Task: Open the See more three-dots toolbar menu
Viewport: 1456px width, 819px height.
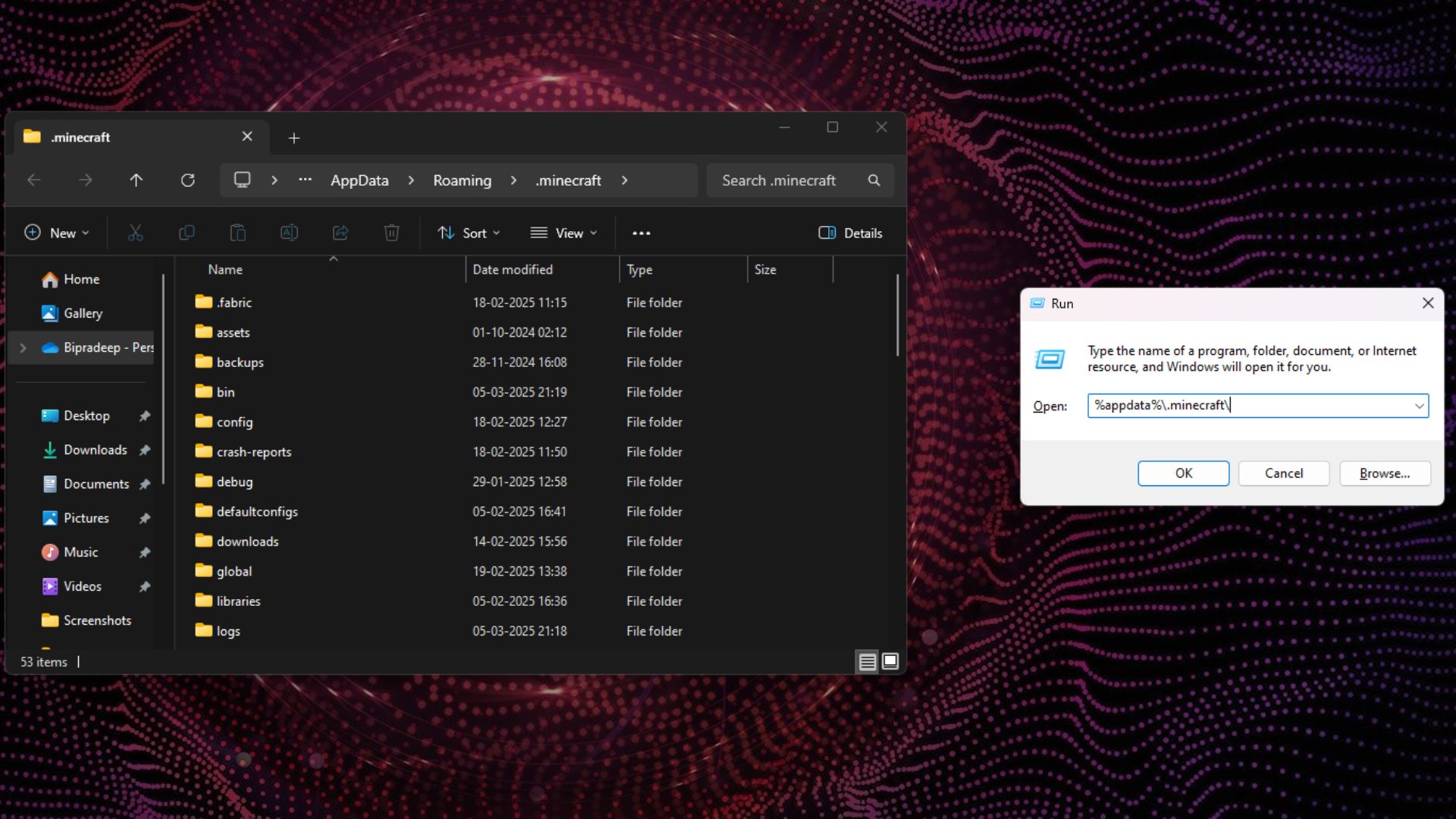Action: tap(641, 233)
